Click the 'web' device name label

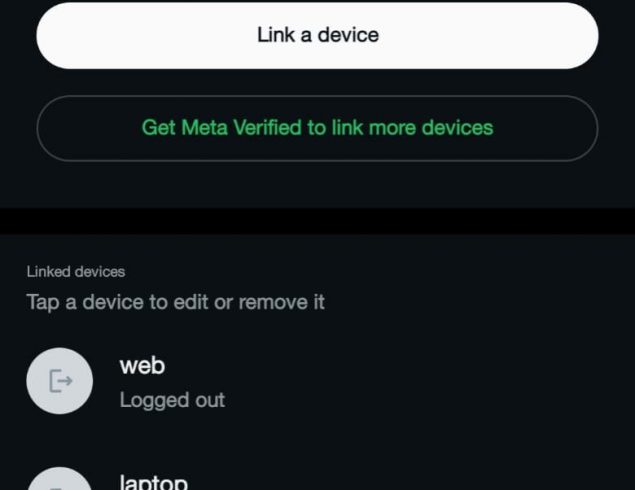pos(142,366)
